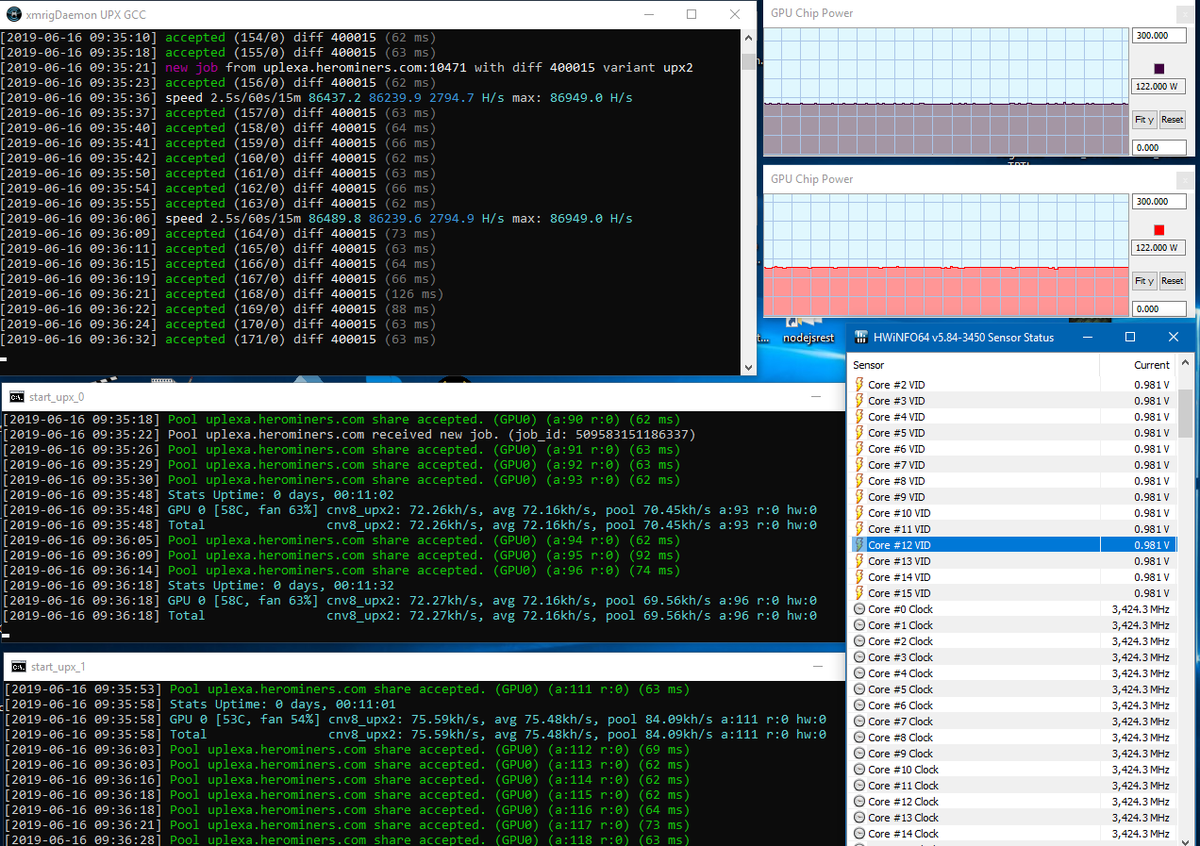This screenshot has height=846, width=1200.
Task: Click the clock icon beside Core #9 Clock
Action: pyautogui.click(x=860, y=753)
